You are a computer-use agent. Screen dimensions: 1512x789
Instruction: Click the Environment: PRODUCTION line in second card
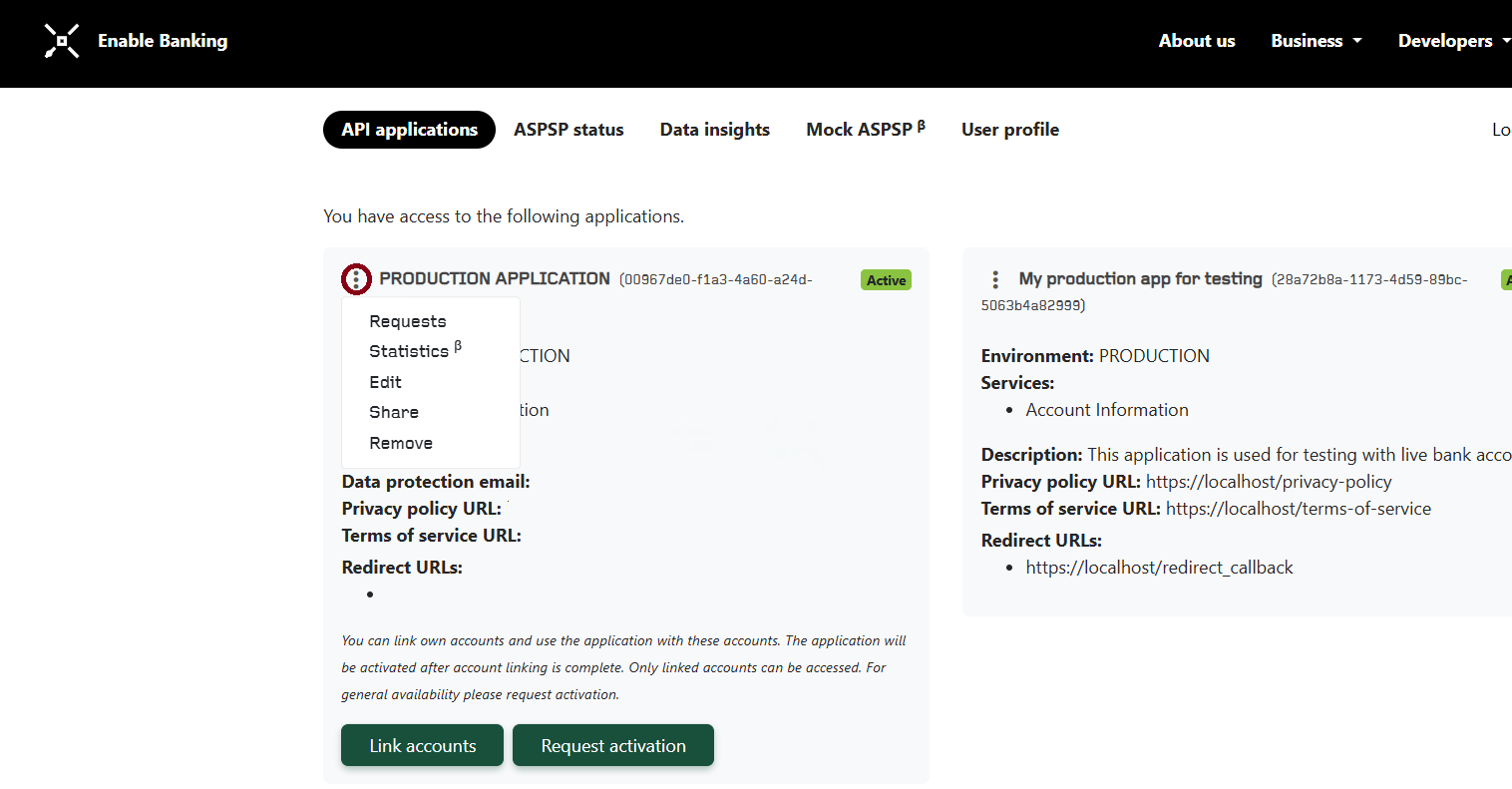click(x=1095, y=356)
